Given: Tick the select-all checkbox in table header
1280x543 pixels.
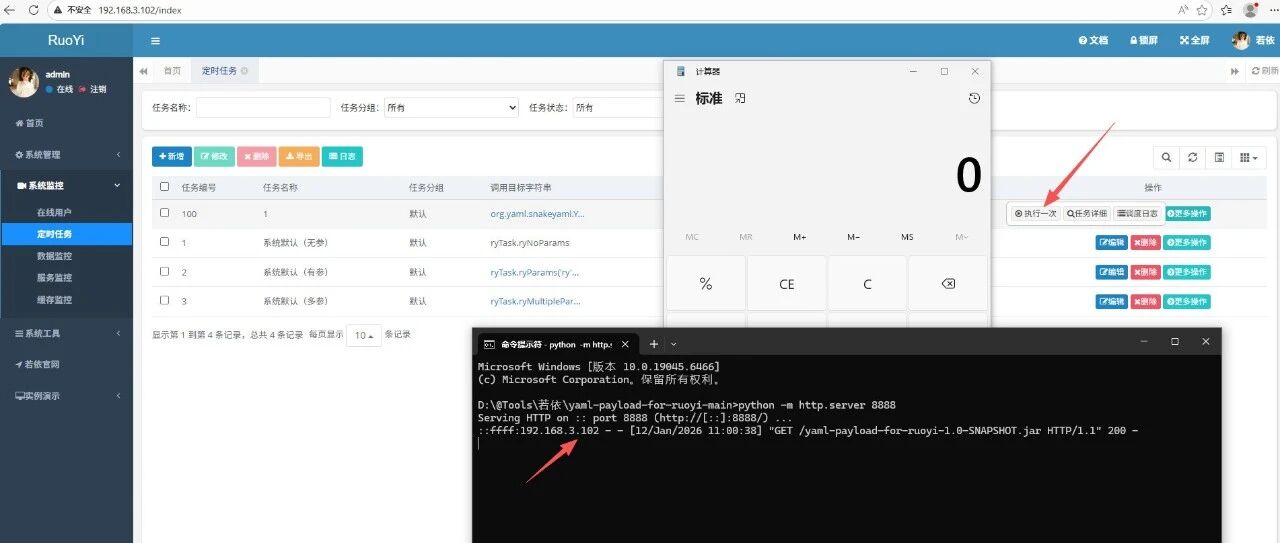Looking at the screenshot, I should [x=165, y=187].
